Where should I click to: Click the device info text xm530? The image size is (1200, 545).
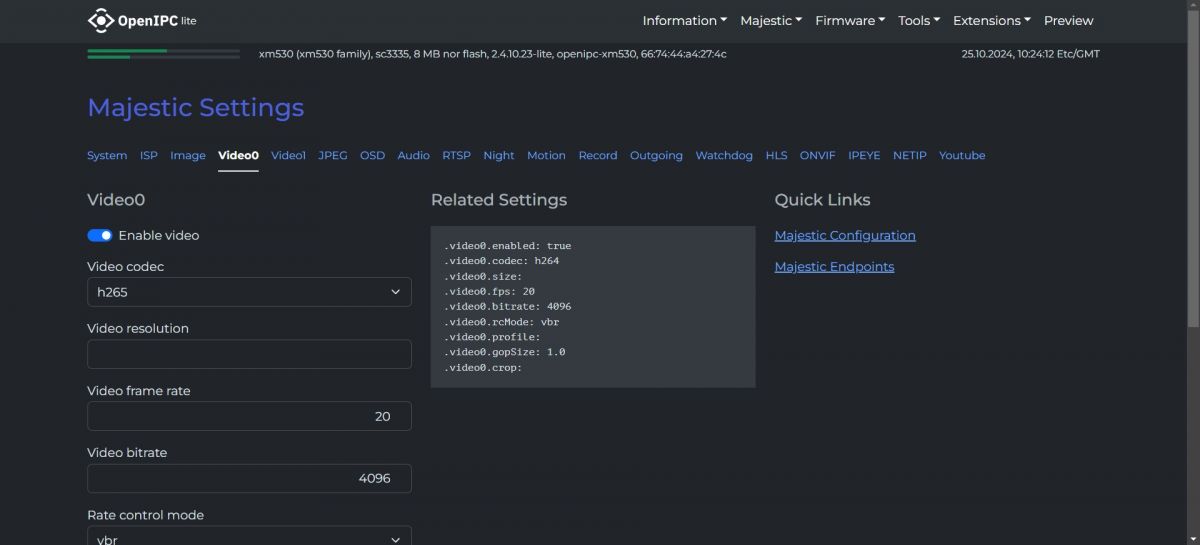pyautogui.click(x=492, y=54)
